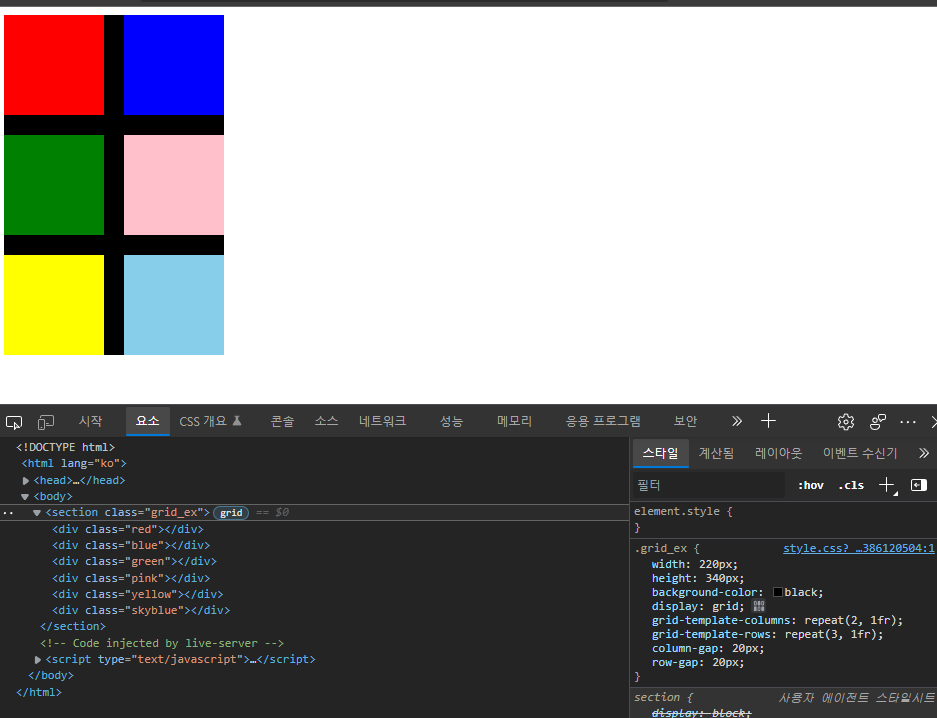Image resolution: width=937 pixels, height=718 pixels.
Task: Switch to the 계산됨 pane tab
Action: (x=716, y=453)
